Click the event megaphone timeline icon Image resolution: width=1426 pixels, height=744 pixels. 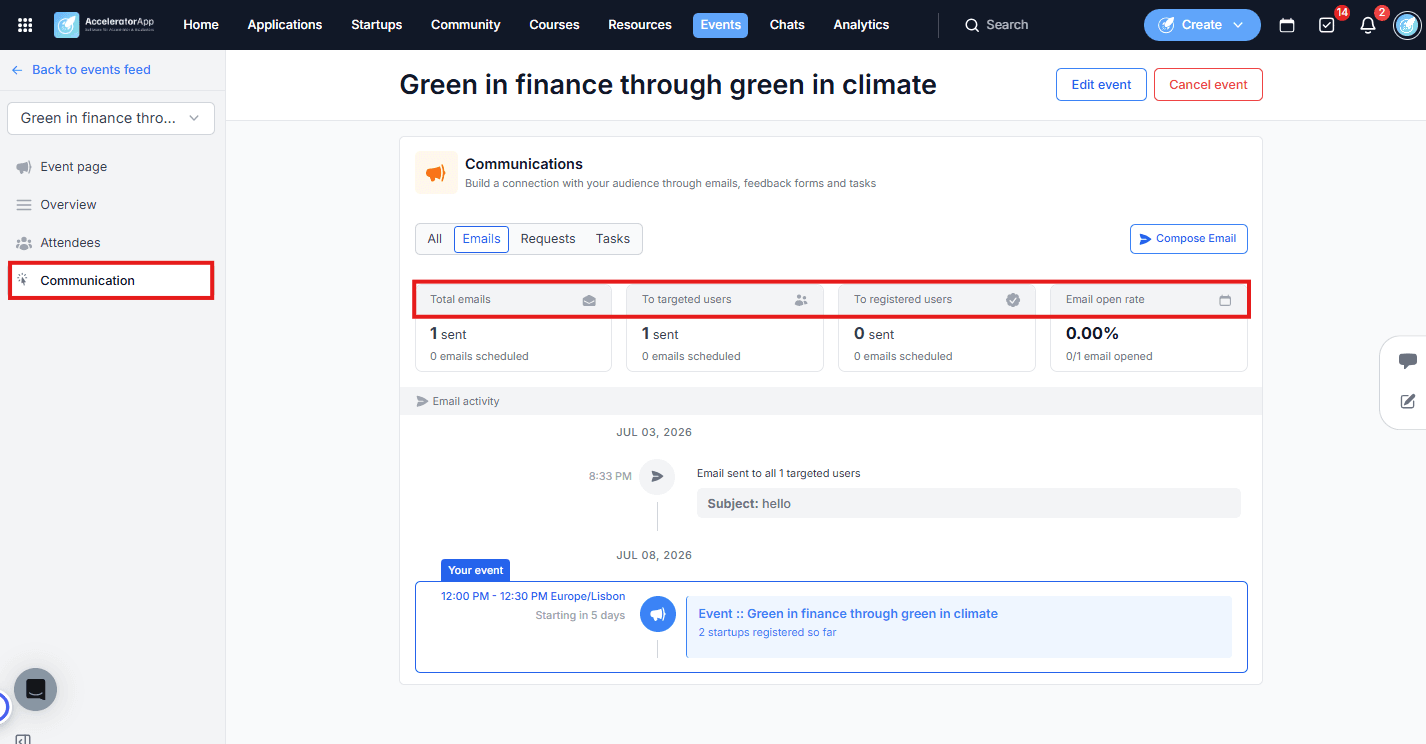click(657, 614)
